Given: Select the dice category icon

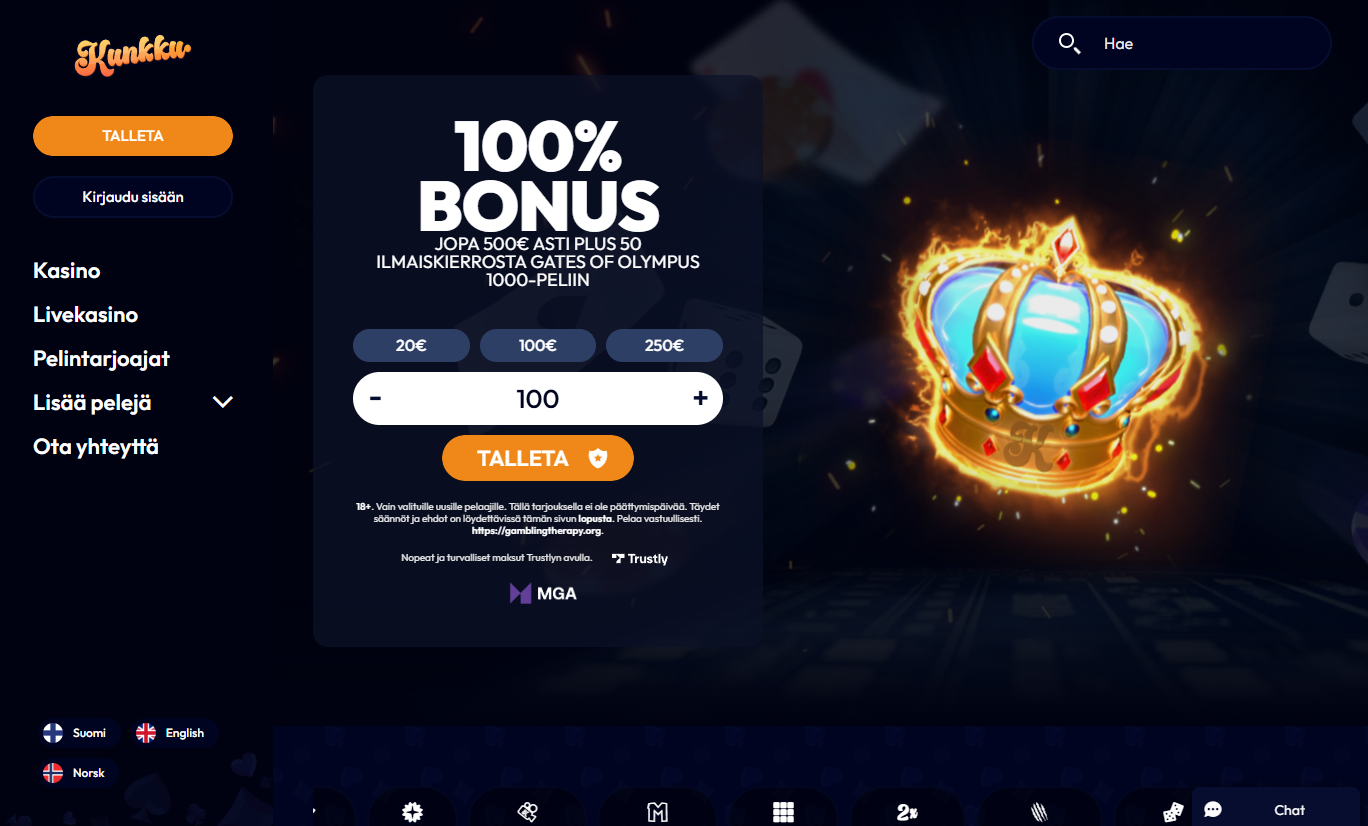Looking at the screenshot, I should [1172, 812].
